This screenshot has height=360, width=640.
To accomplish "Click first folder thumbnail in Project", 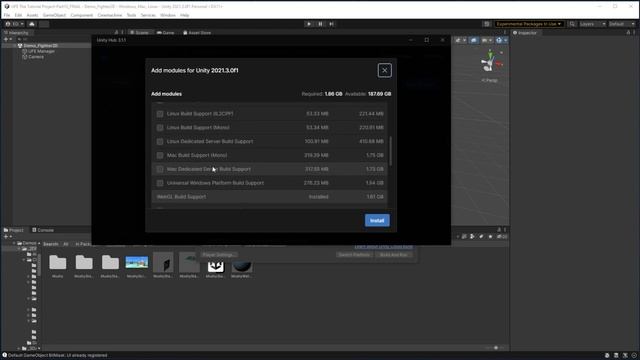I will 58,262.
